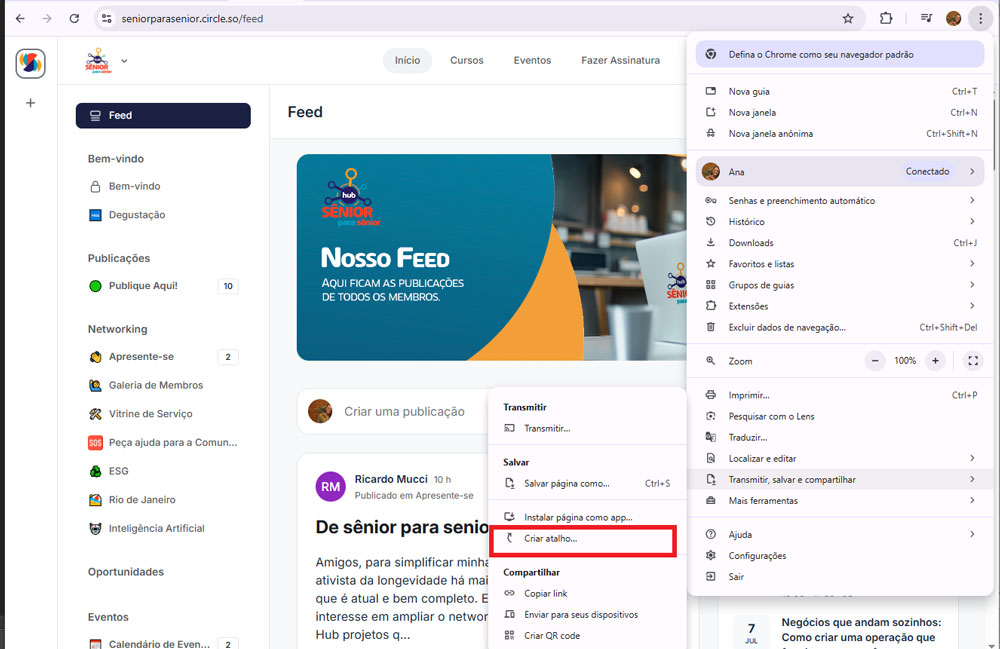The height and width of the screenshot is (649, 1000).
Task: Click the trash icon for Excluir dados
Action: (710, 327)
